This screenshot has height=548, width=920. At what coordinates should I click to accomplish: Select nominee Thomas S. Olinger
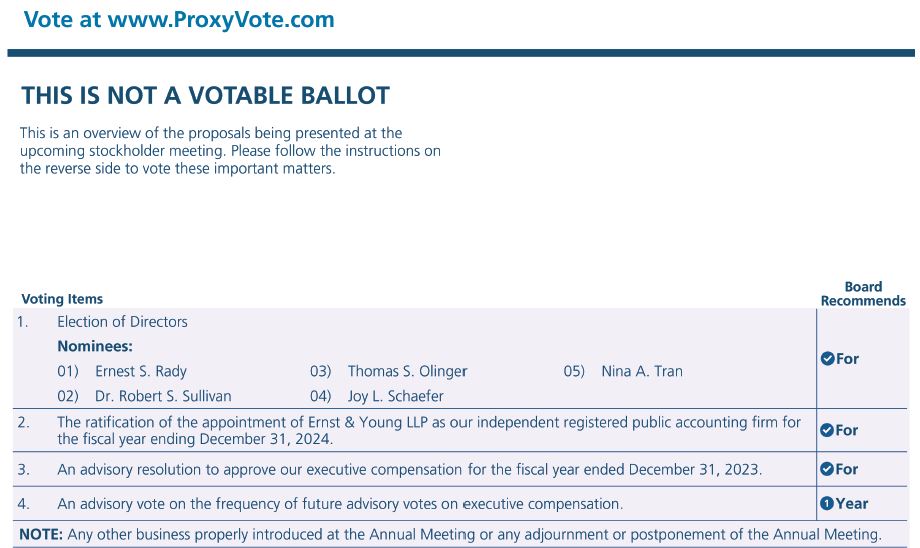tap(407, 372)
